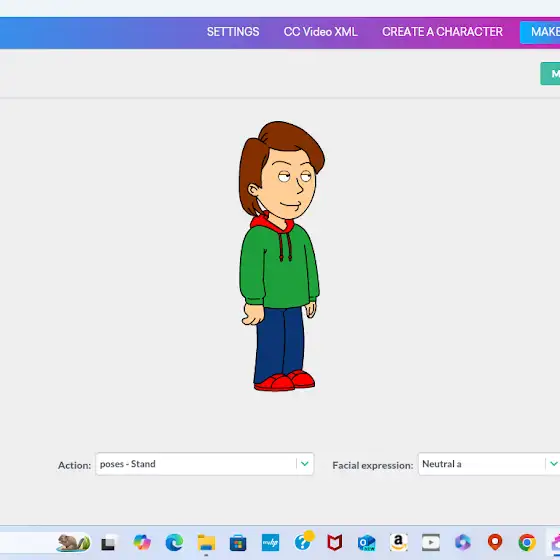Click the green button below the header

pyautogui.click(x=550, y=74)
